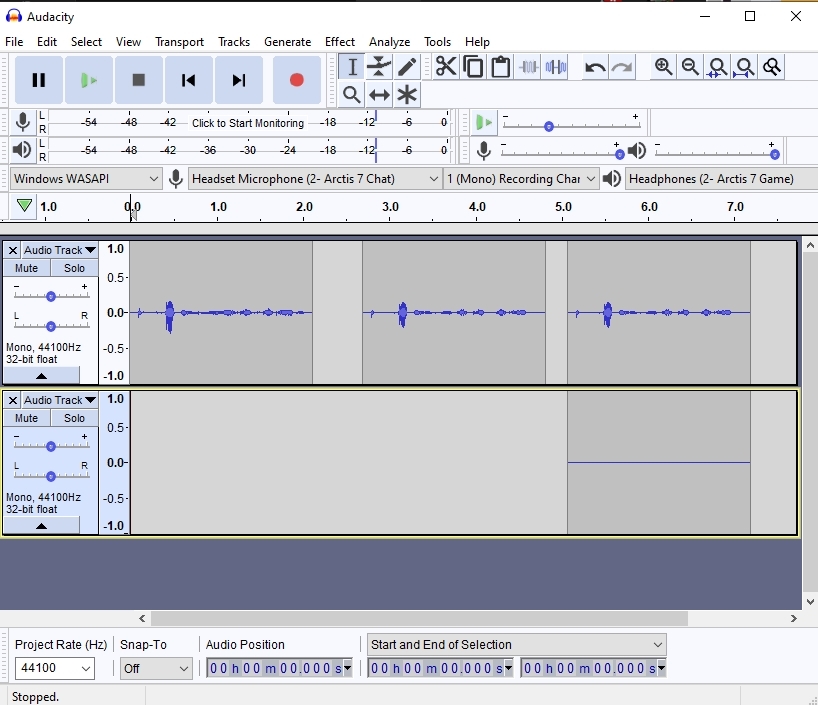Open the Headphones playback device dropdown
The height and width of the screenshot is (705, 818).
click(721, 179)
